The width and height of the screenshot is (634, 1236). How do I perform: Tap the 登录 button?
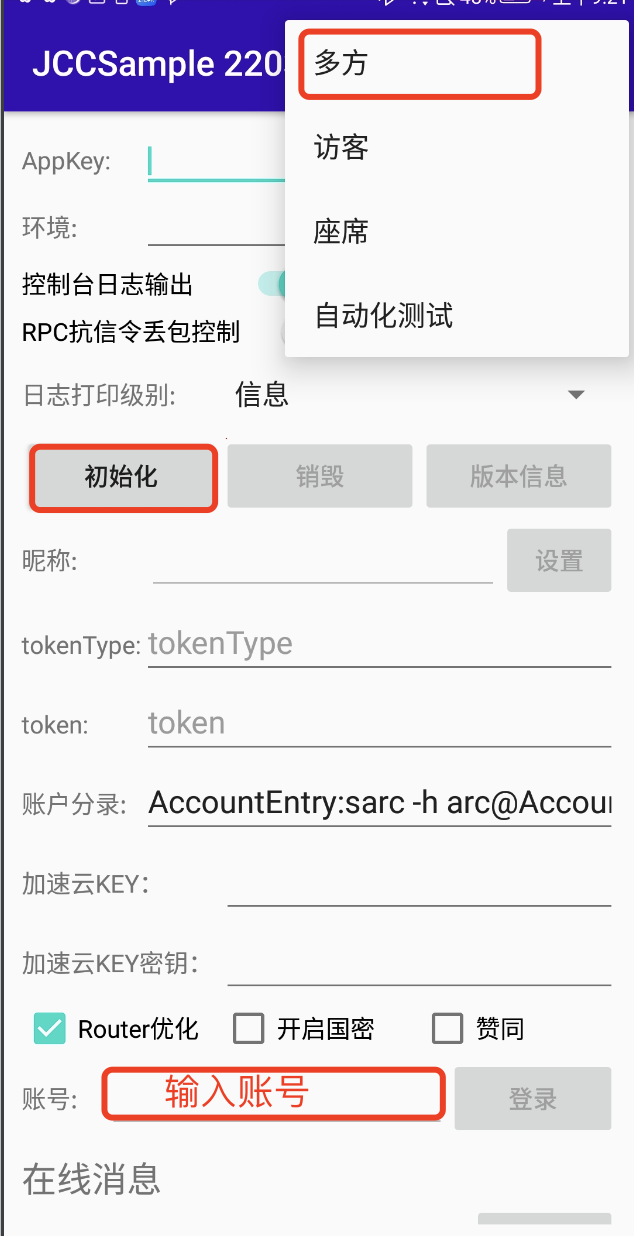point(533,1099)
